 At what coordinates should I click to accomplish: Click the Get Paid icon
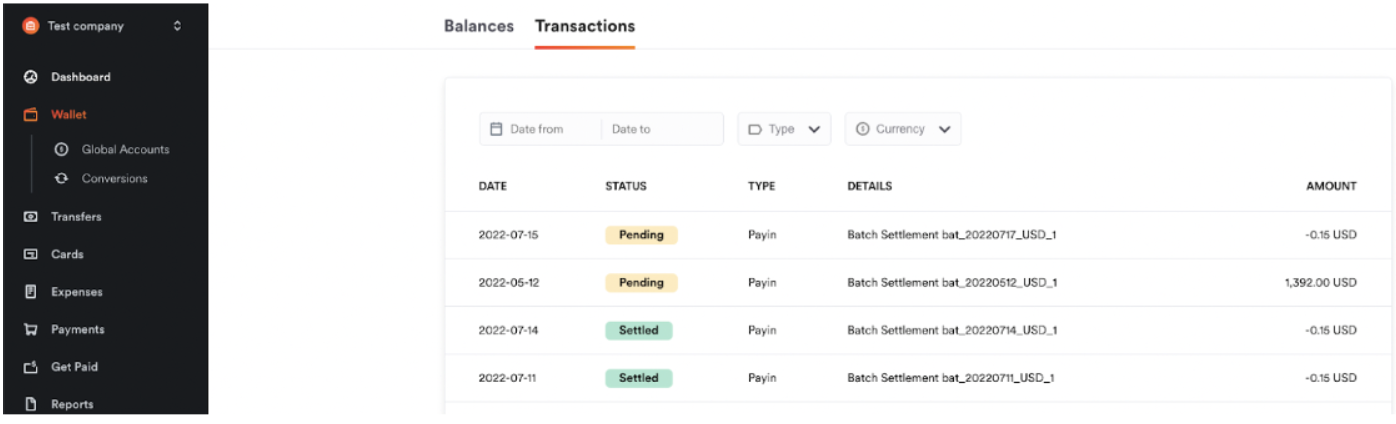(x=30, y=367)
